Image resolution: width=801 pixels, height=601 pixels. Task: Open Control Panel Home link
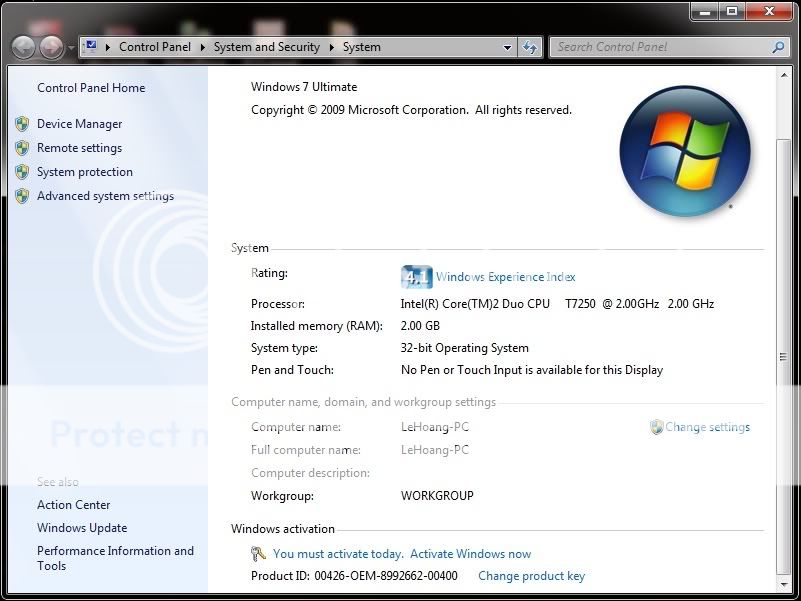pos(91,88)
